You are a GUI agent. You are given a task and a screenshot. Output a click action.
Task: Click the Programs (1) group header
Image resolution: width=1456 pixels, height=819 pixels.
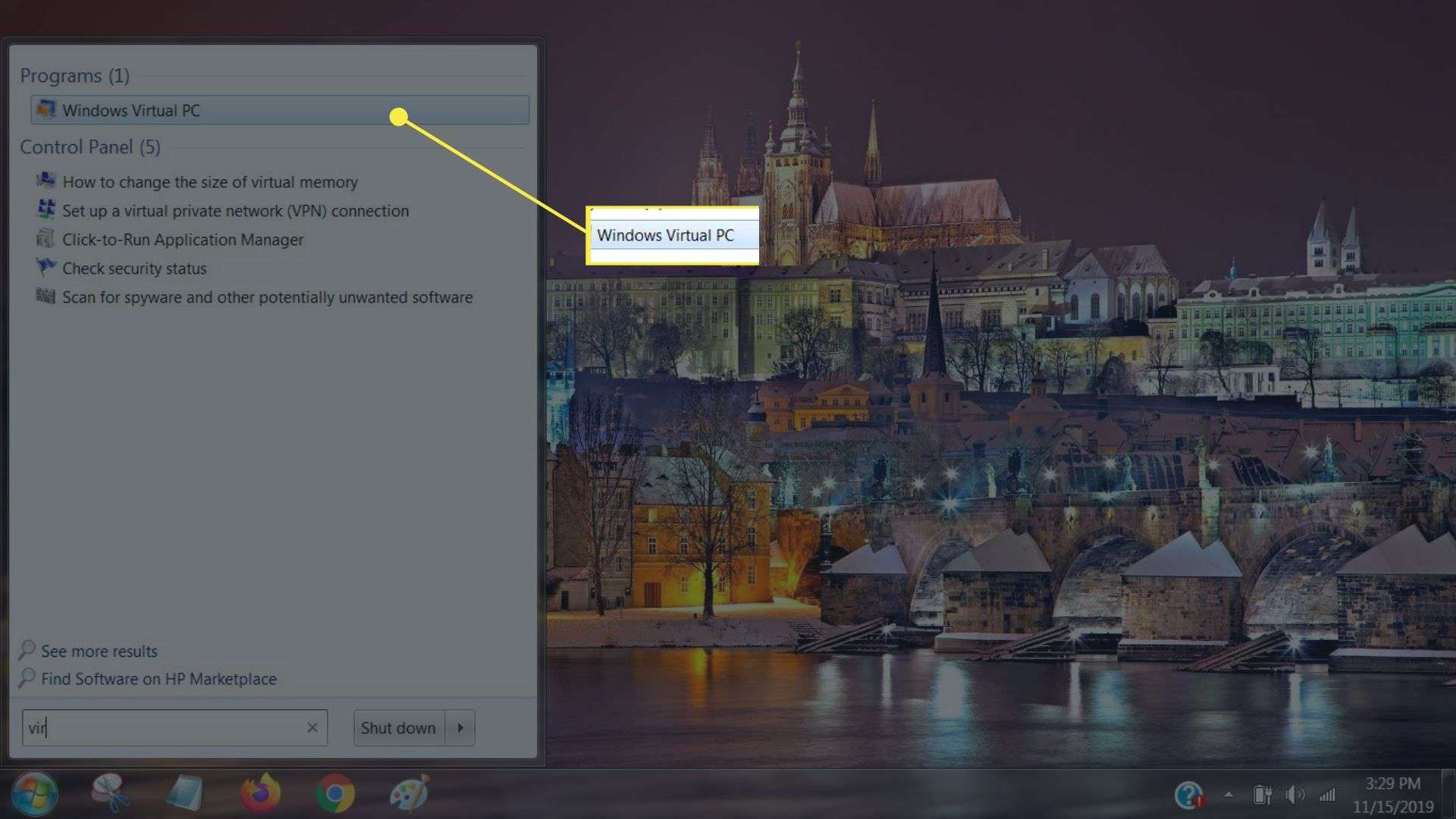pos(74,76)
